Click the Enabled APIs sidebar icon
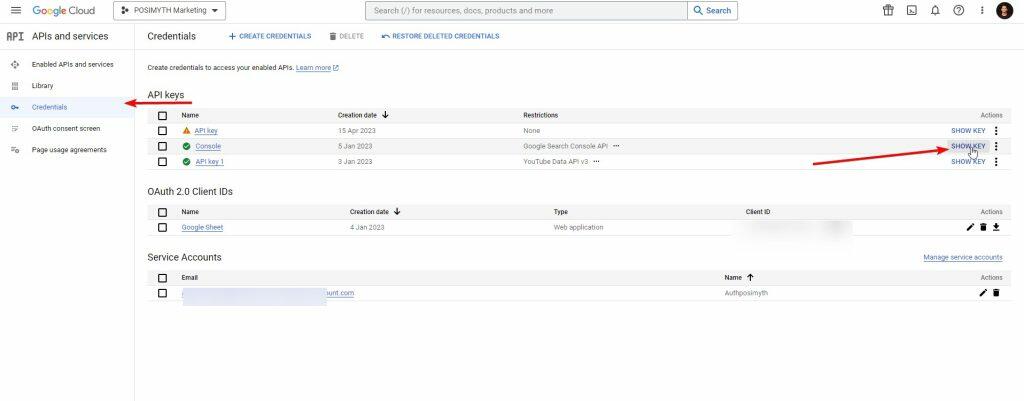This screenshot has height=401, width=1024. click(x=15, y=65)
